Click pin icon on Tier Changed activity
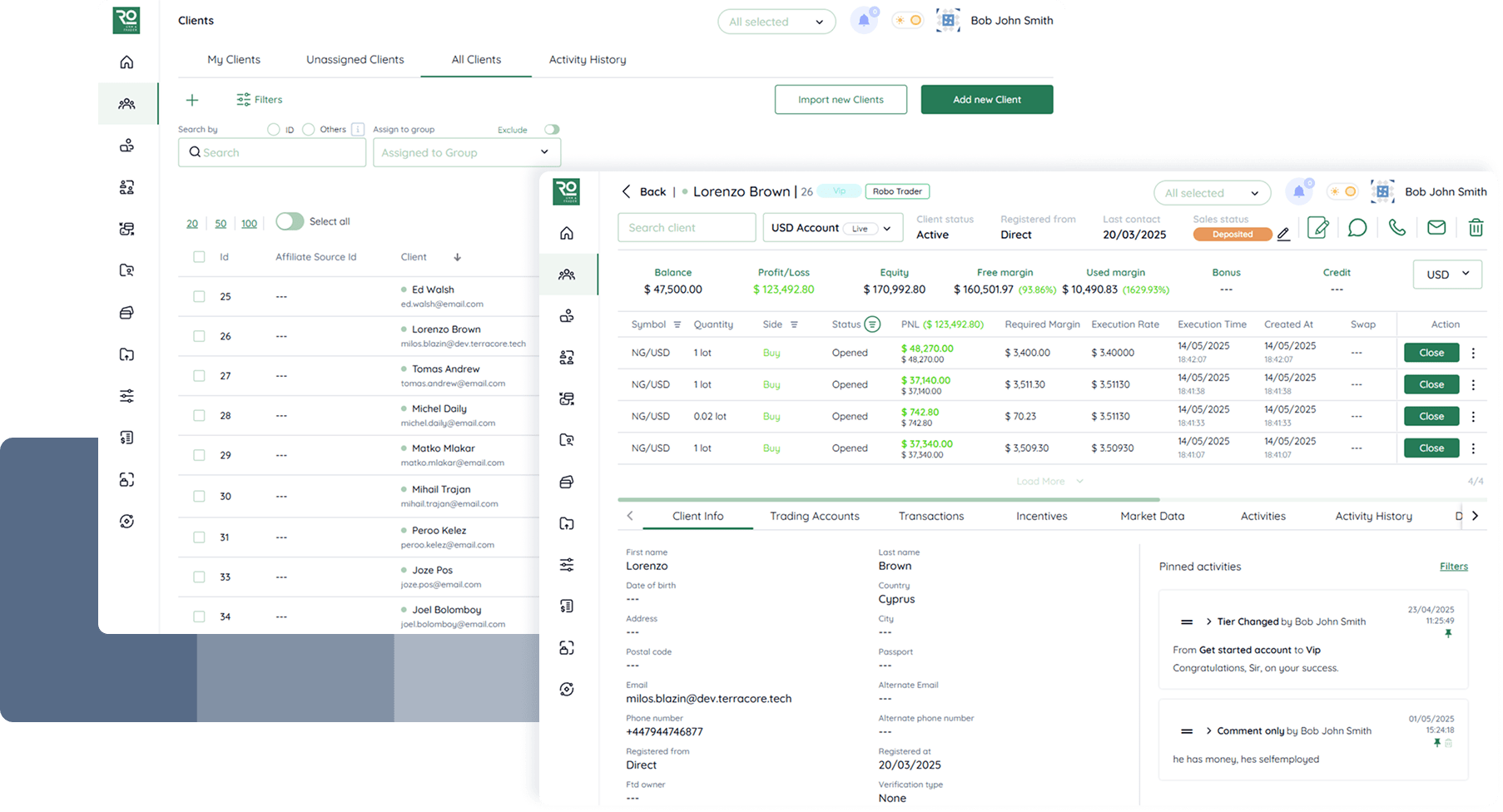1503x812 pixels. [1448, 634]
